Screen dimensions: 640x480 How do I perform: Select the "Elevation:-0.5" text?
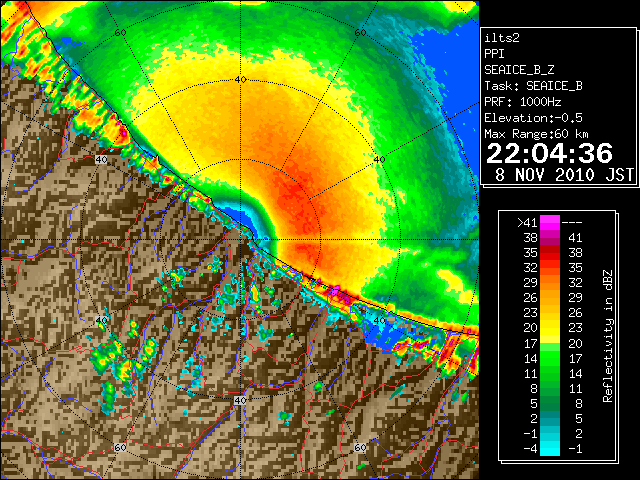tap(533, 118)
